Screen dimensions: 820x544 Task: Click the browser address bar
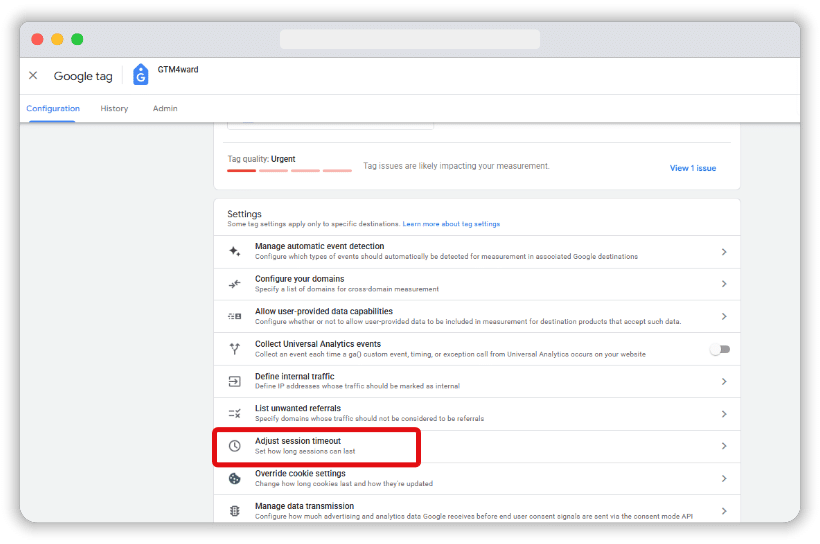(410, 39)
